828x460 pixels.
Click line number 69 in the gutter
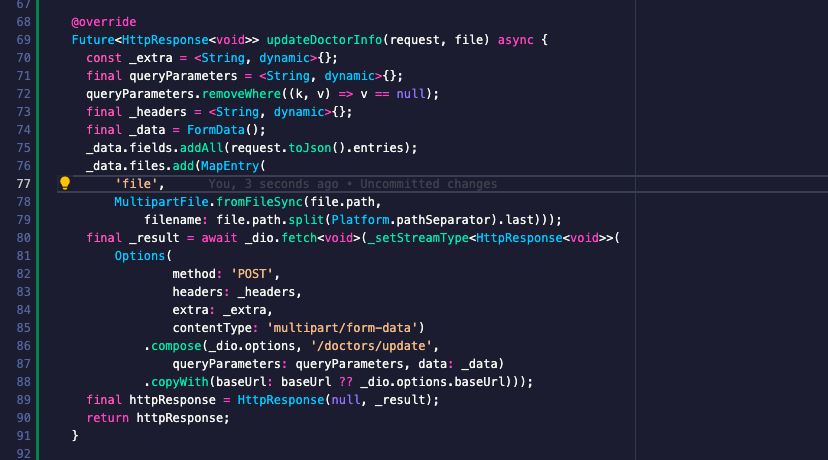point(23,40)
